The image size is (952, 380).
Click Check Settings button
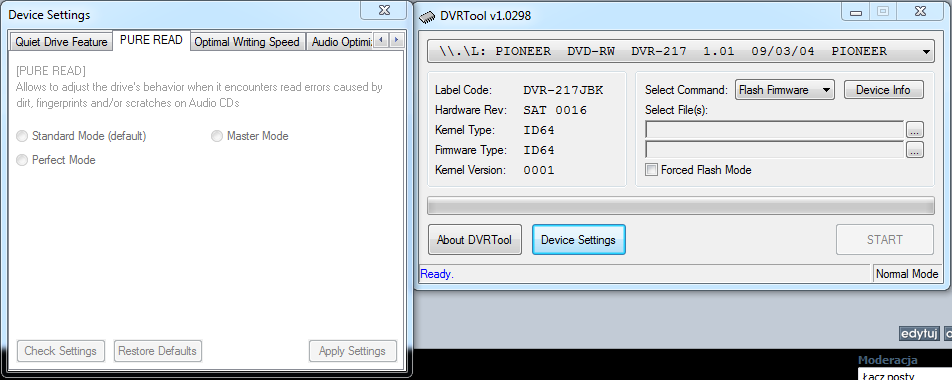point(61,351)
